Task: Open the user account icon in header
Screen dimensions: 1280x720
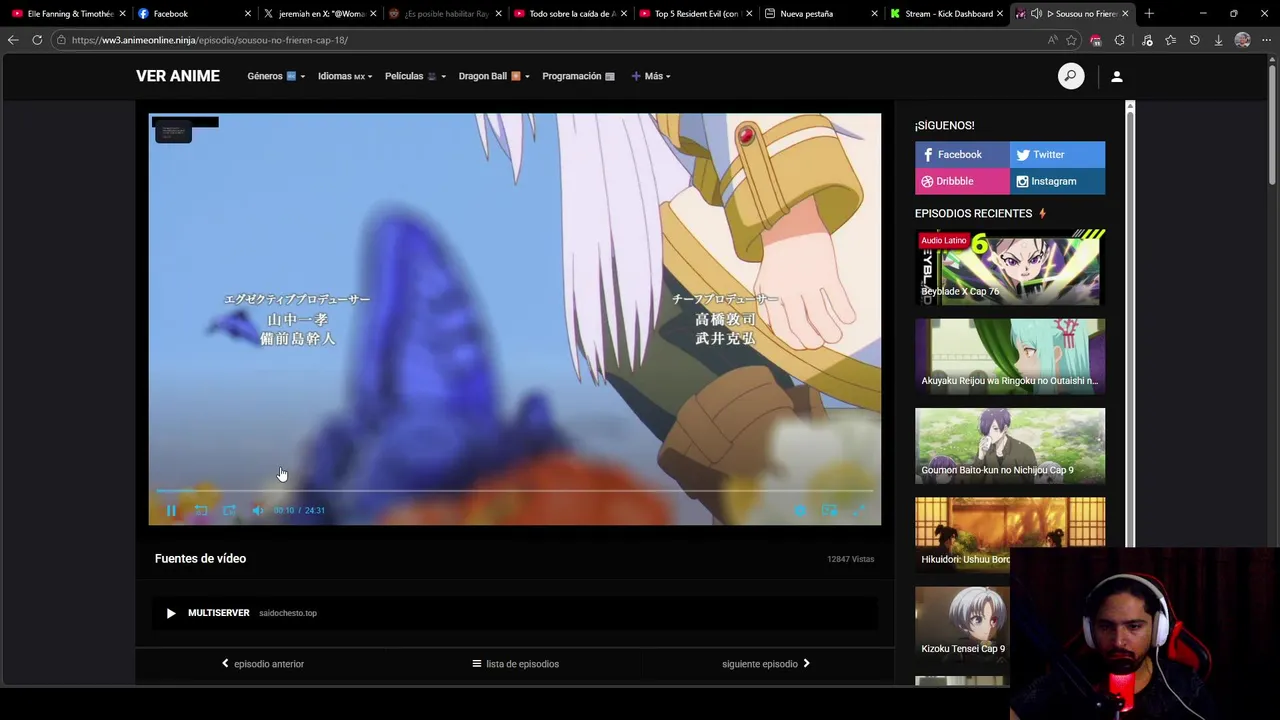Action: coord(1117,76)
